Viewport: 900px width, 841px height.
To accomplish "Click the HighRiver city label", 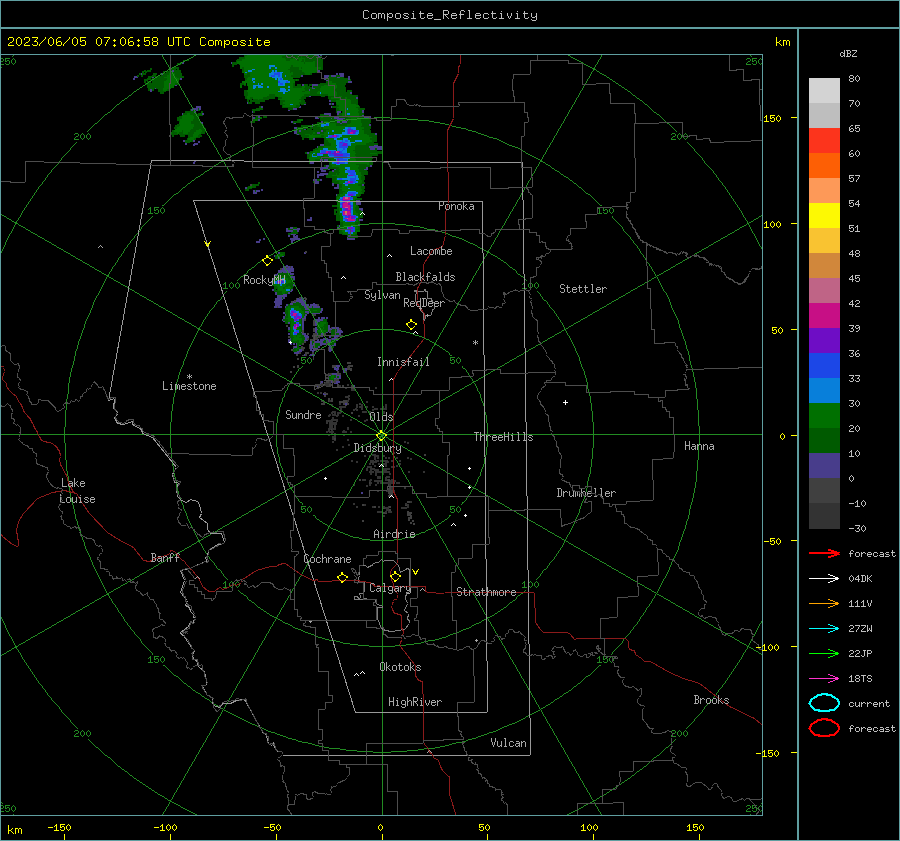I will [x=415, y=702].
